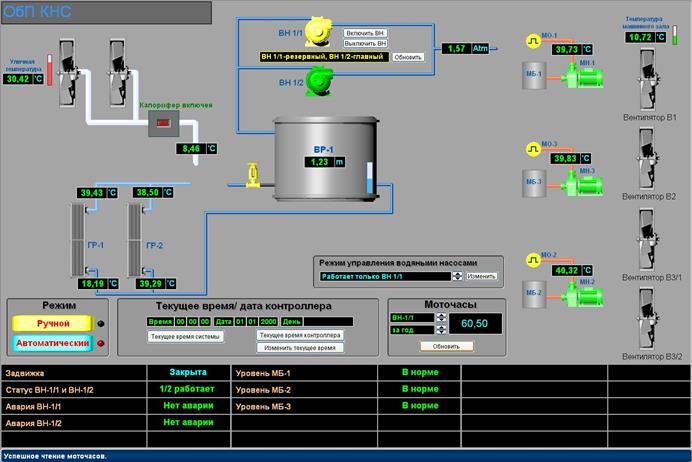This screenshot has height=462, width=692.
Task: Click the yellow BH 1/1 pump icon
Action: pyautogui.click(x=320, y=33)
